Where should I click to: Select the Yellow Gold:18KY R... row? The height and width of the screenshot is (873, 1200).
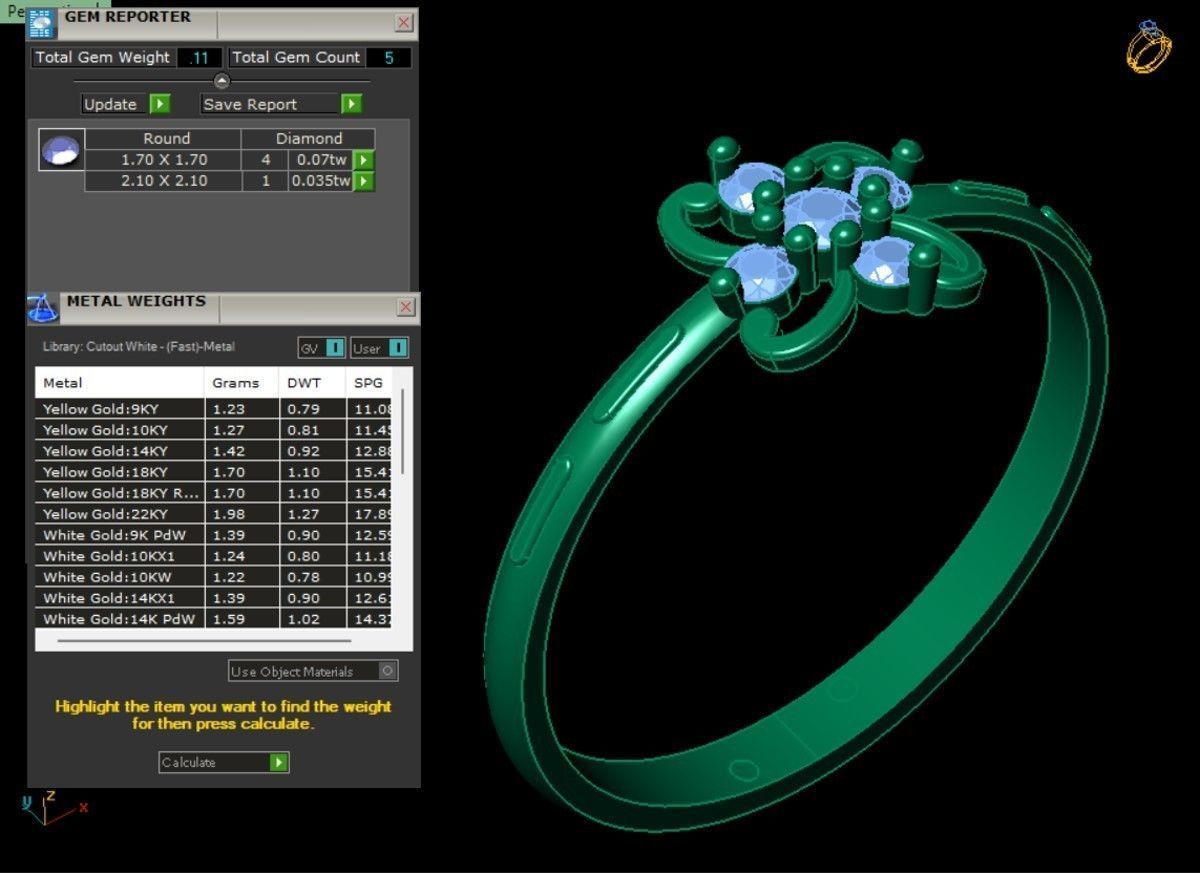pyautogui.click(x=214, y=493)
